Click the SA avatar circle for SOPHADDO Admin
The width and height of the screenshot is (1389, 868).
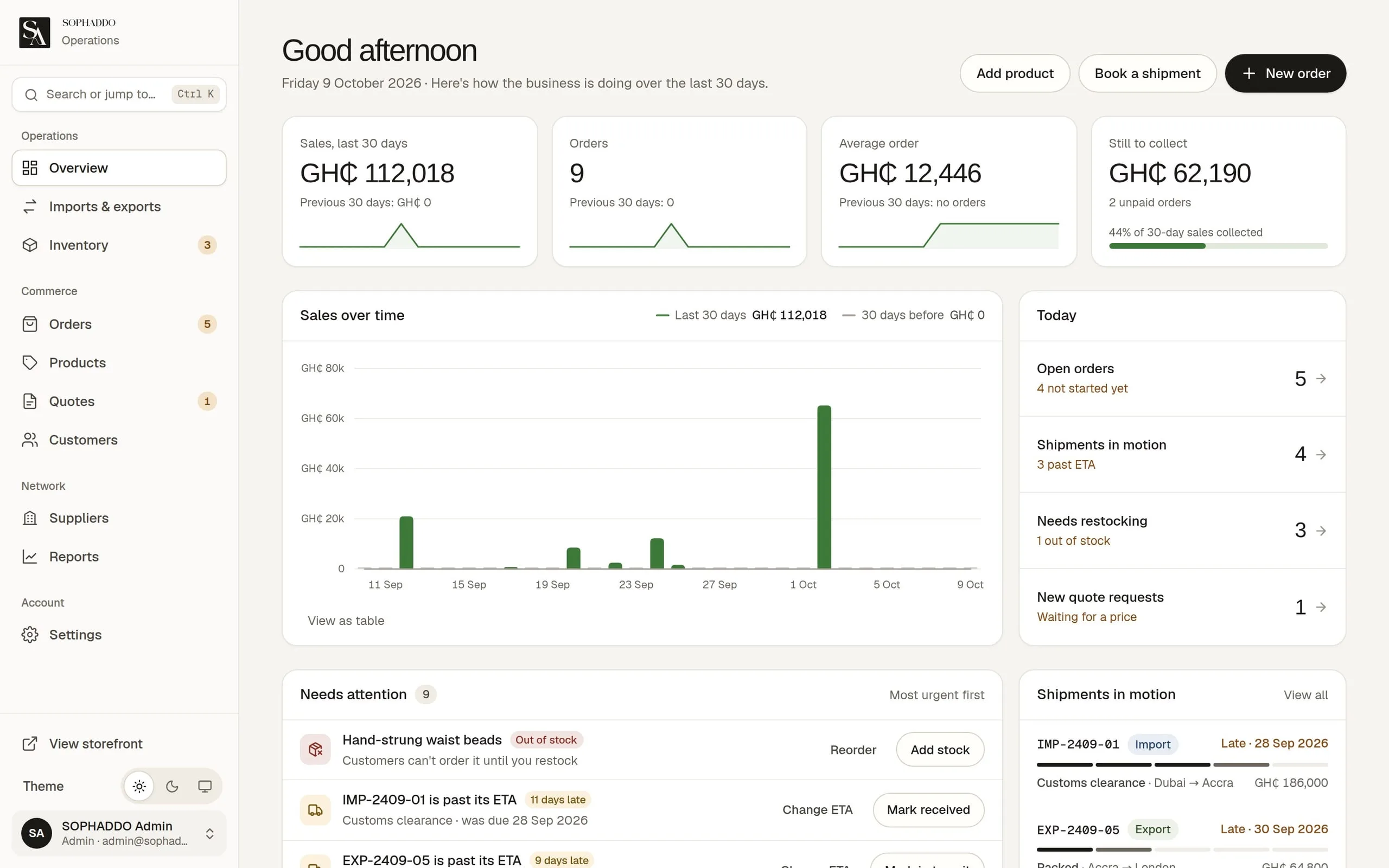tap(37, 833)
